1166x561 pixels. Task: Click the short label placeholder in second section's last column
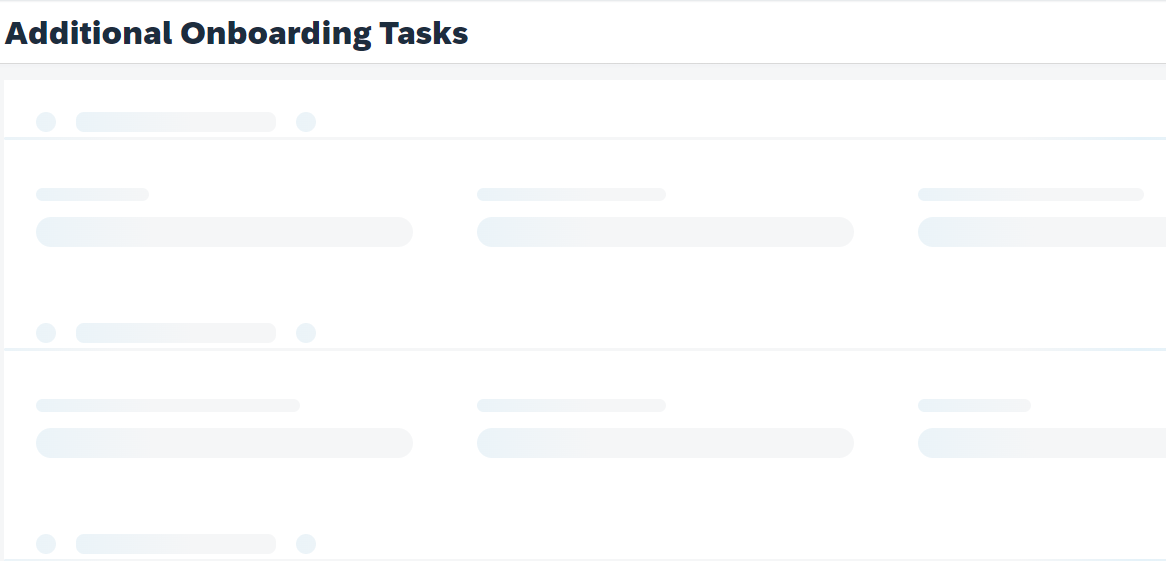coord(974,405)
